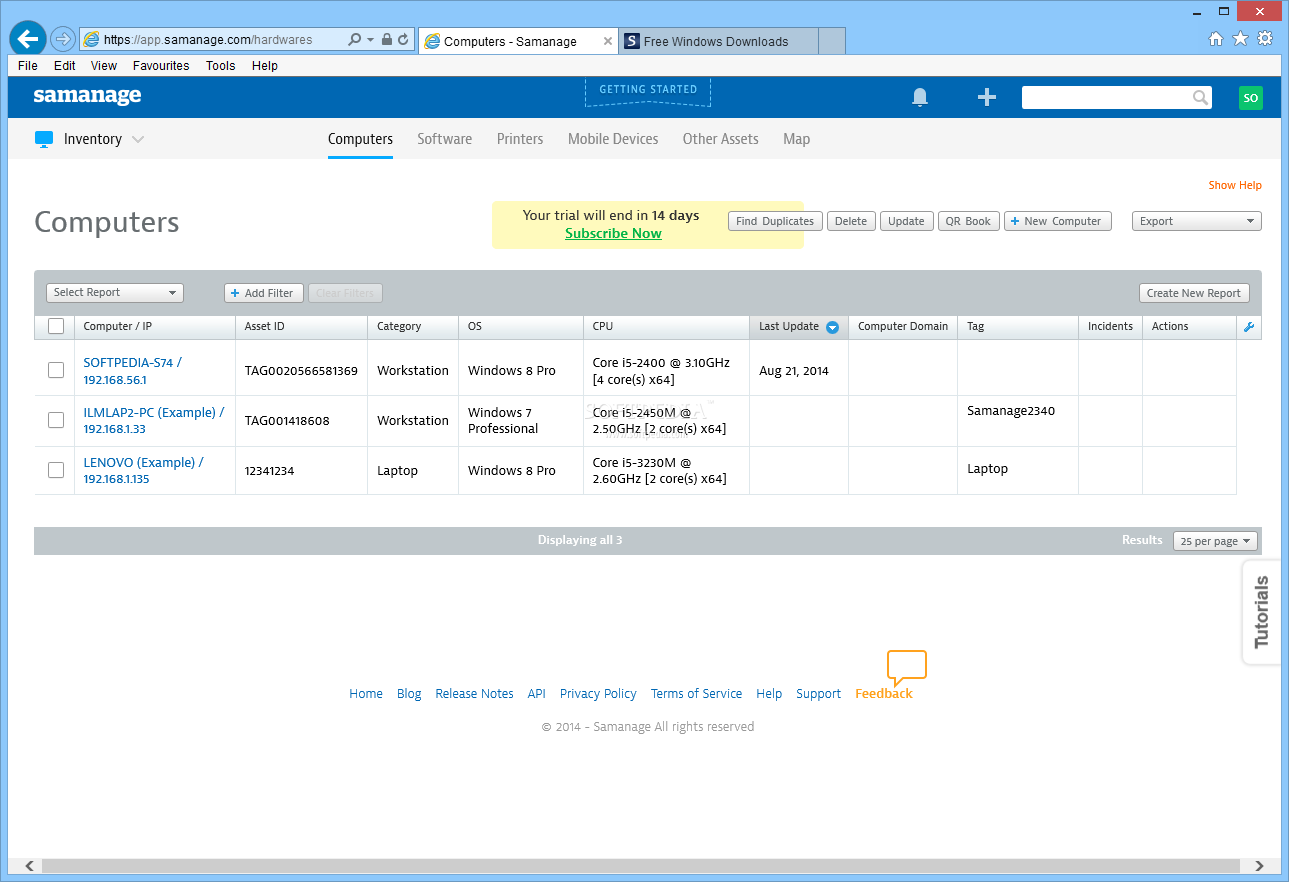The image size is (1289, 882).
Task: Open browser Favorites star icon
Action: tap(1240, 39)
